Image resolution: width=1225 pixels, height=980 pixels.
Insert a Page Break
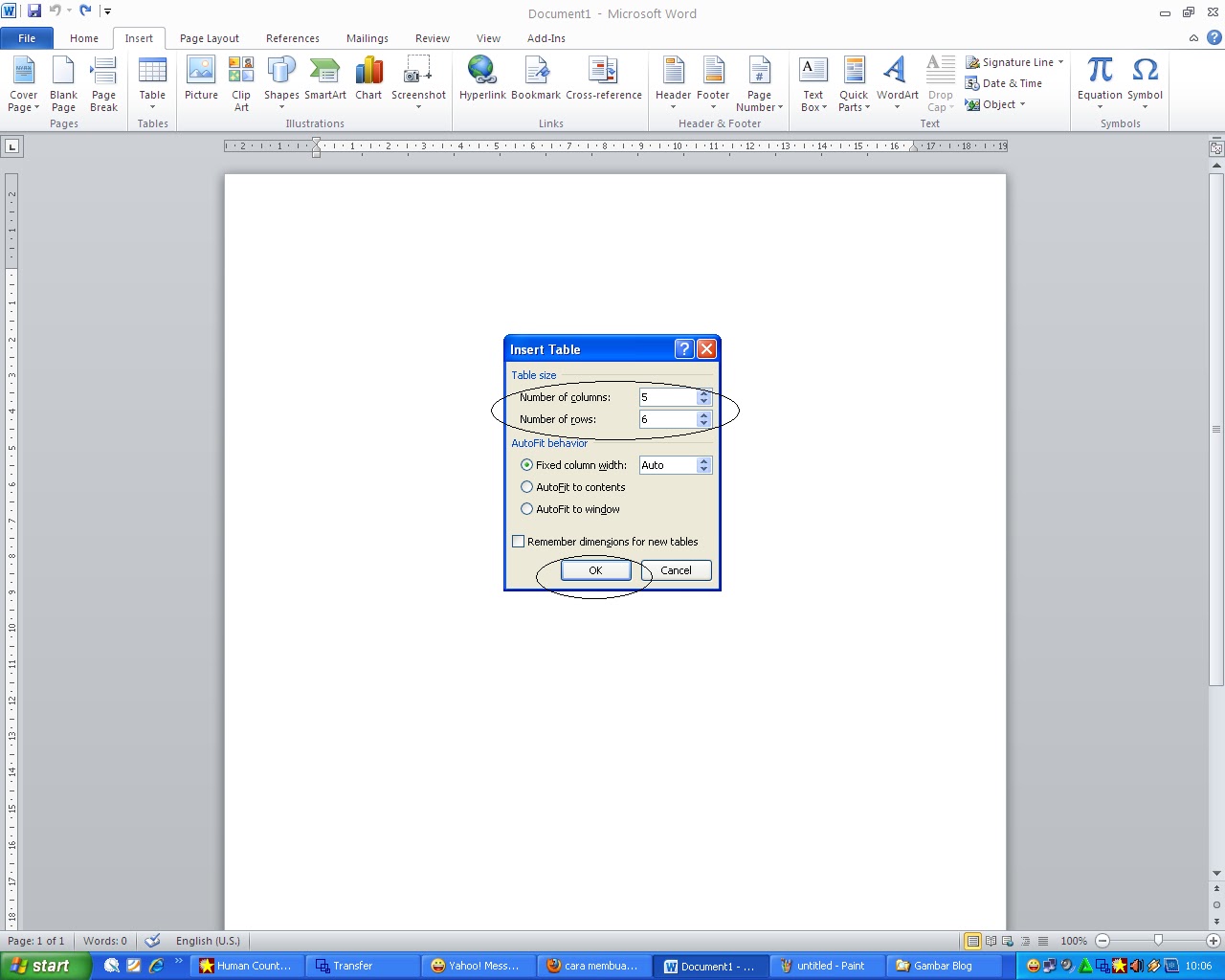(x=103, y=84)
